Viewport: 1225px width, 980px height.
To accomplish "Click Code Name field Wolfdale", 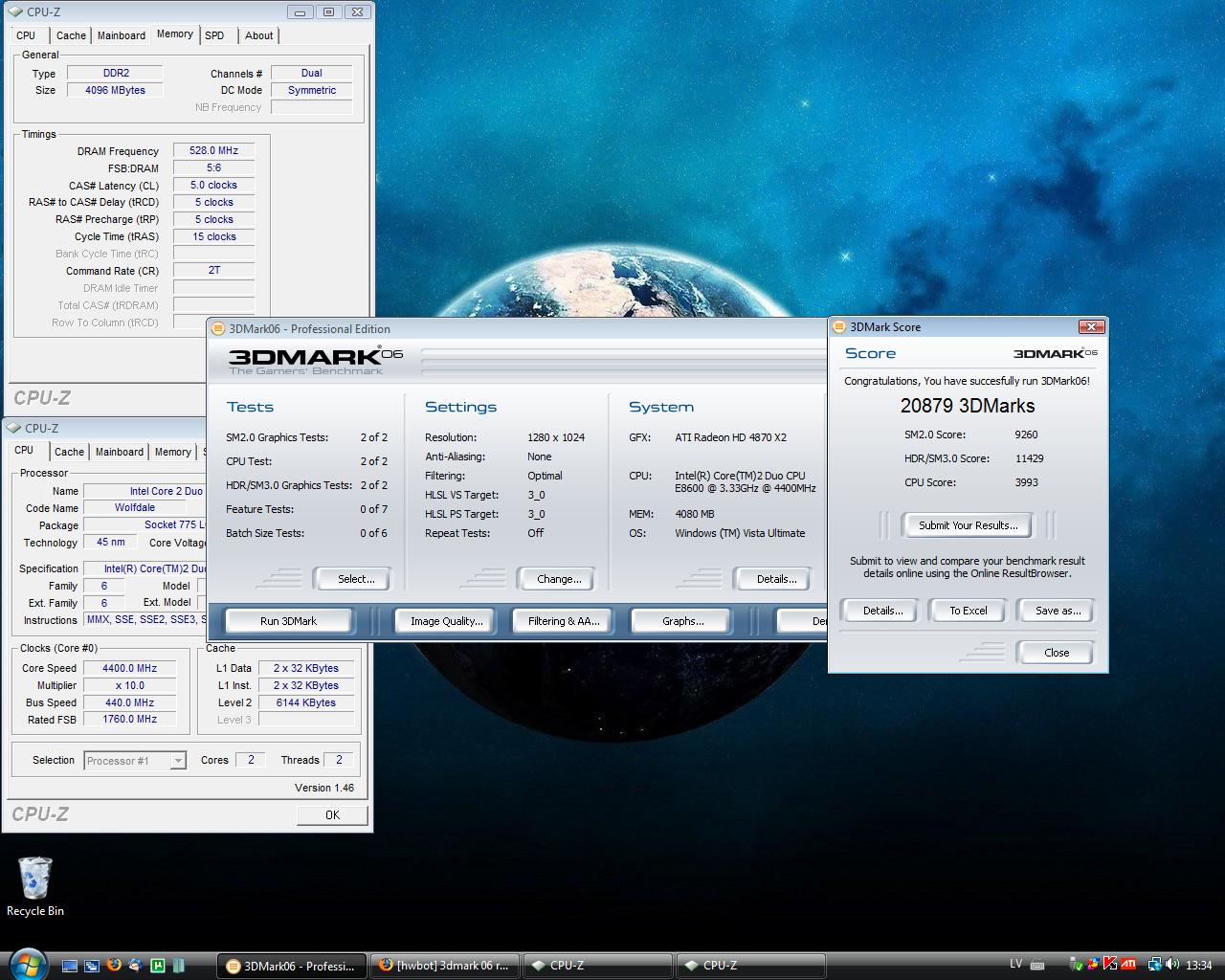I will (134, 507).
